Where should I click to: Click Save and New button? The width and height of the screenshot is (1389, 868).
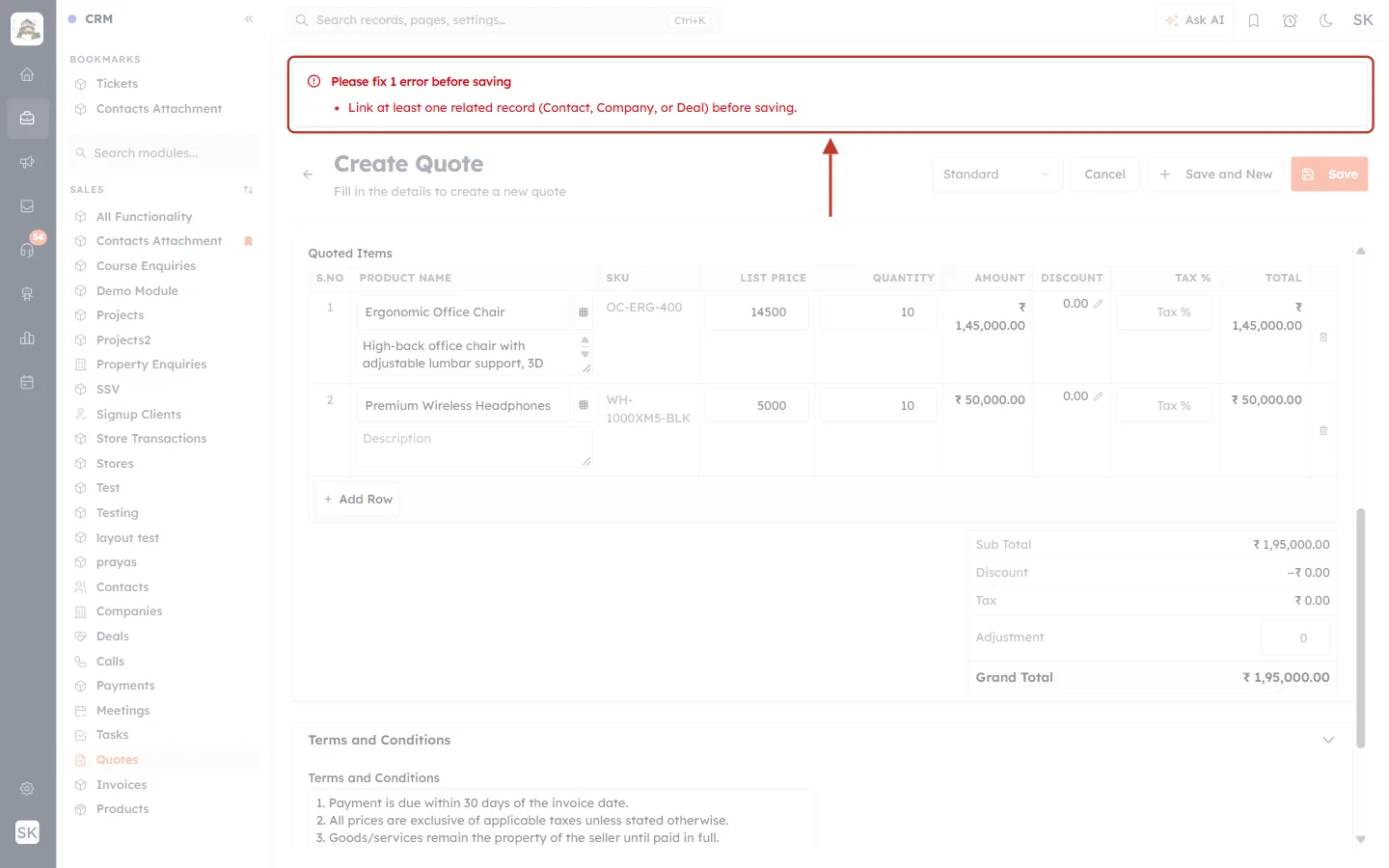point(1215,175)
